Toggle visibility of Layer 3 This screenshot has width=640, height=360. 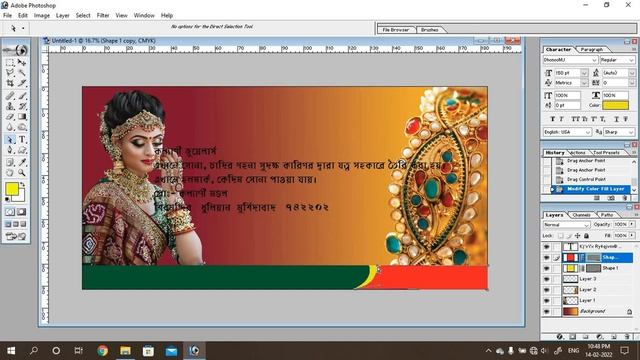547,279
